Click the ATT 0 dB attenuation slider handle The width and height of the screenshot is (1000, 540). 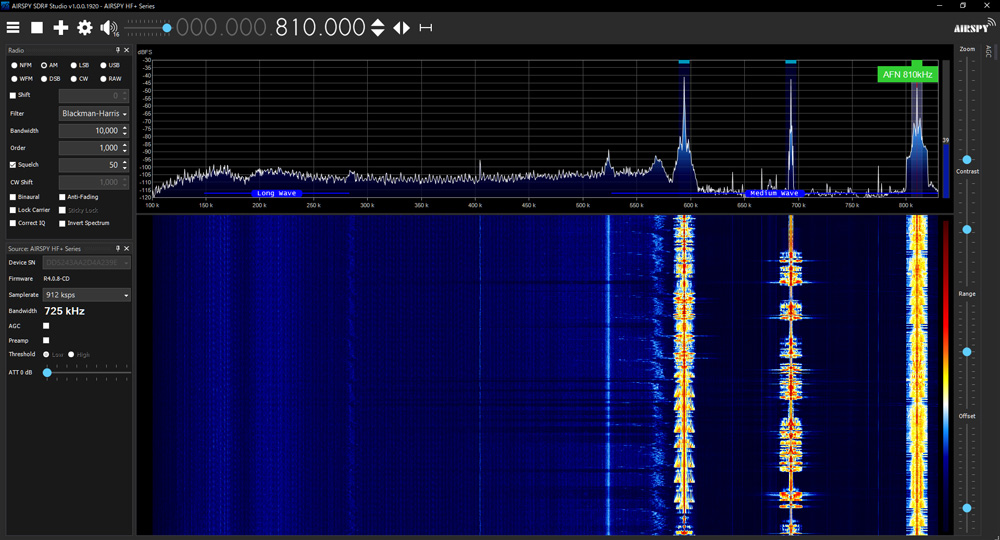[47, 372]
